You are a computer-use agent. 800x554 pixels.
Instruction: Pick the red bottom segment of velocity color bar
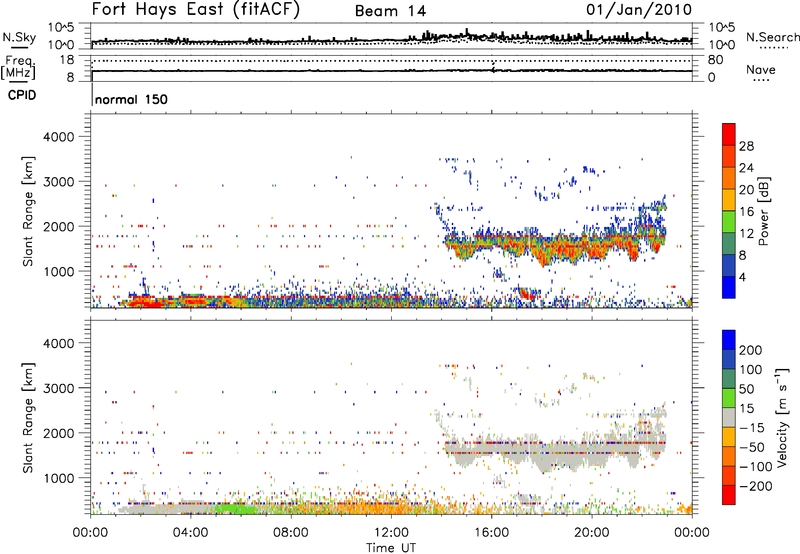pyautogui.click(x=729, y=495)
